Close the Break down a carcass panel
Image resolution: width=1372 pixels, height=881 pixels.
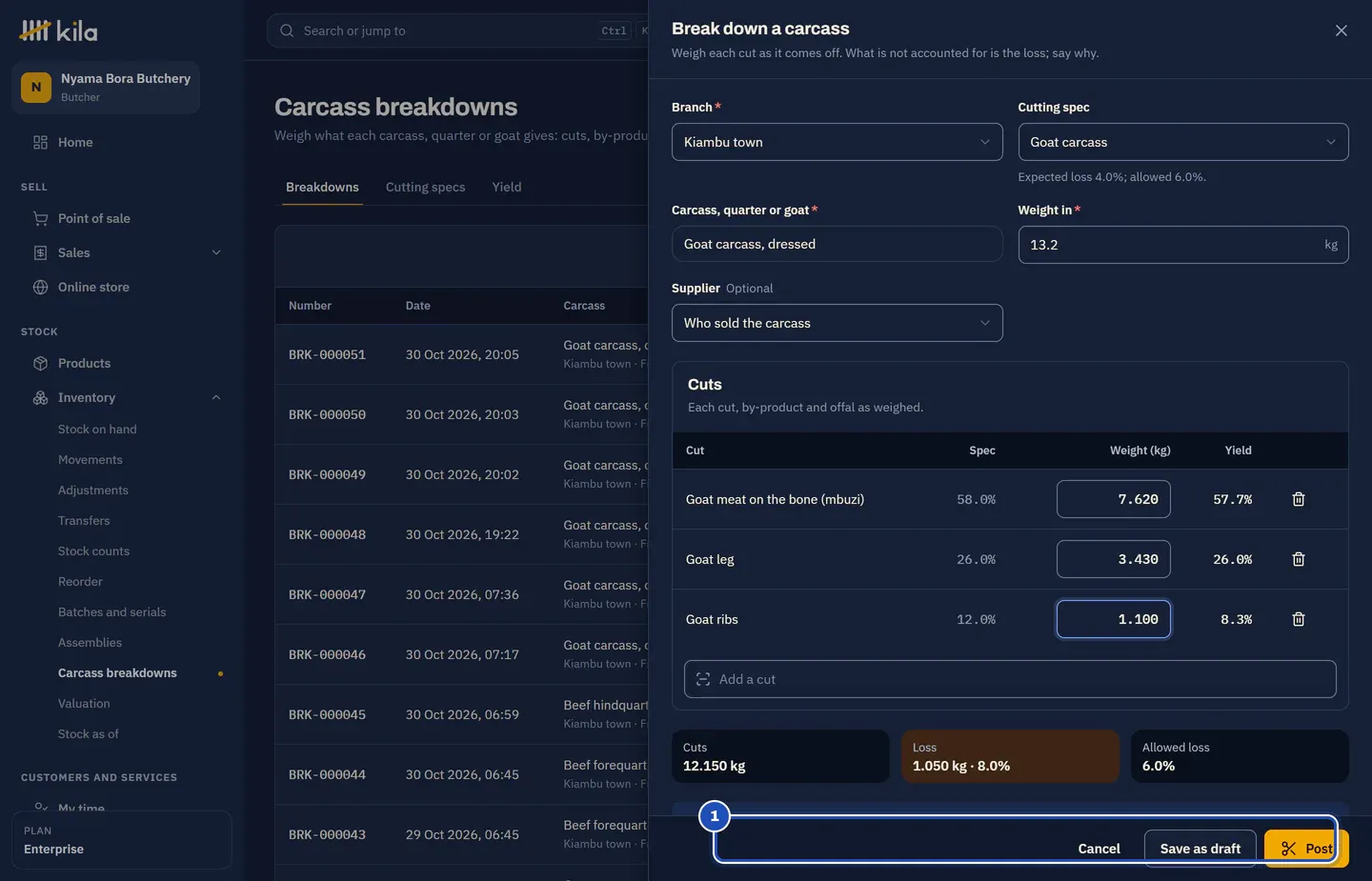click(x=1341, y=30)
